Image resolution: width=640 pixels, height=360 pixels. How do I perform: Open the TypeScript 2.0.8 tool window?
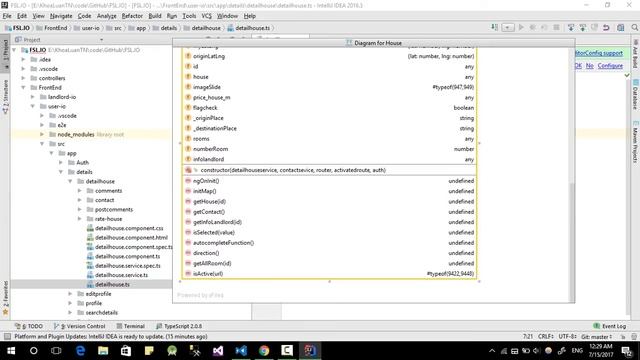tap(179, 326)
